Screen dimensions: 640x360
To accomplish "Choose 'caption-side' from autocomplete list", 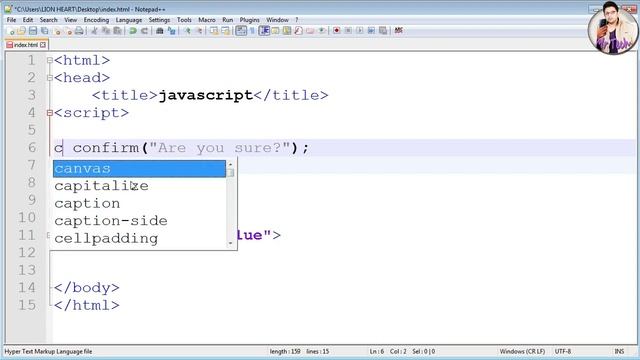I will (x=139, y=221).
